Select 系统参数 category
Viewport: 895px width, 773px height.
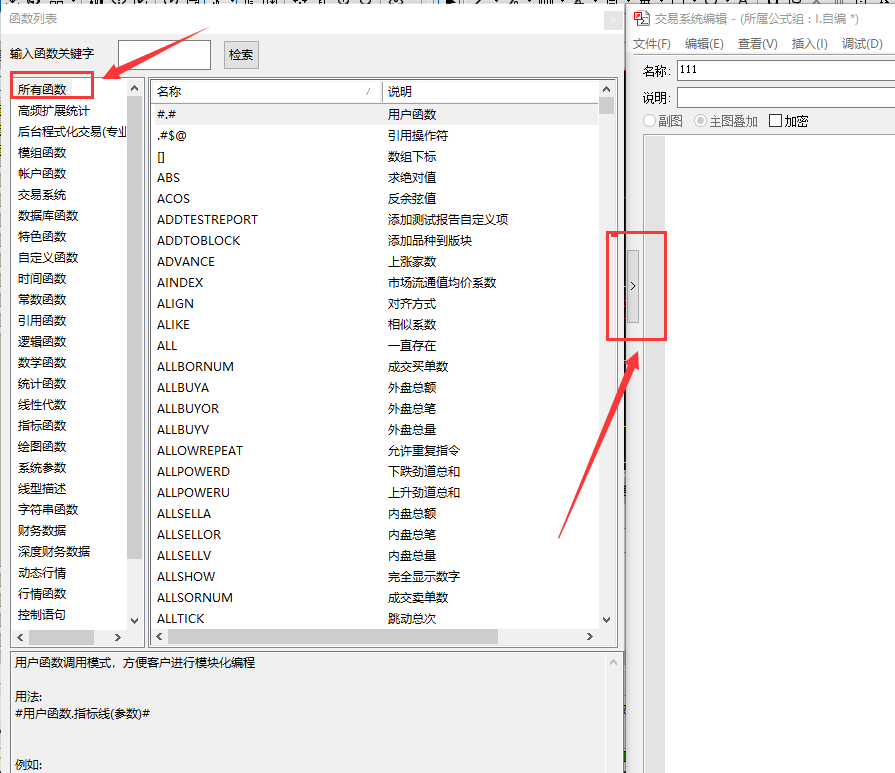pos(42,468)
